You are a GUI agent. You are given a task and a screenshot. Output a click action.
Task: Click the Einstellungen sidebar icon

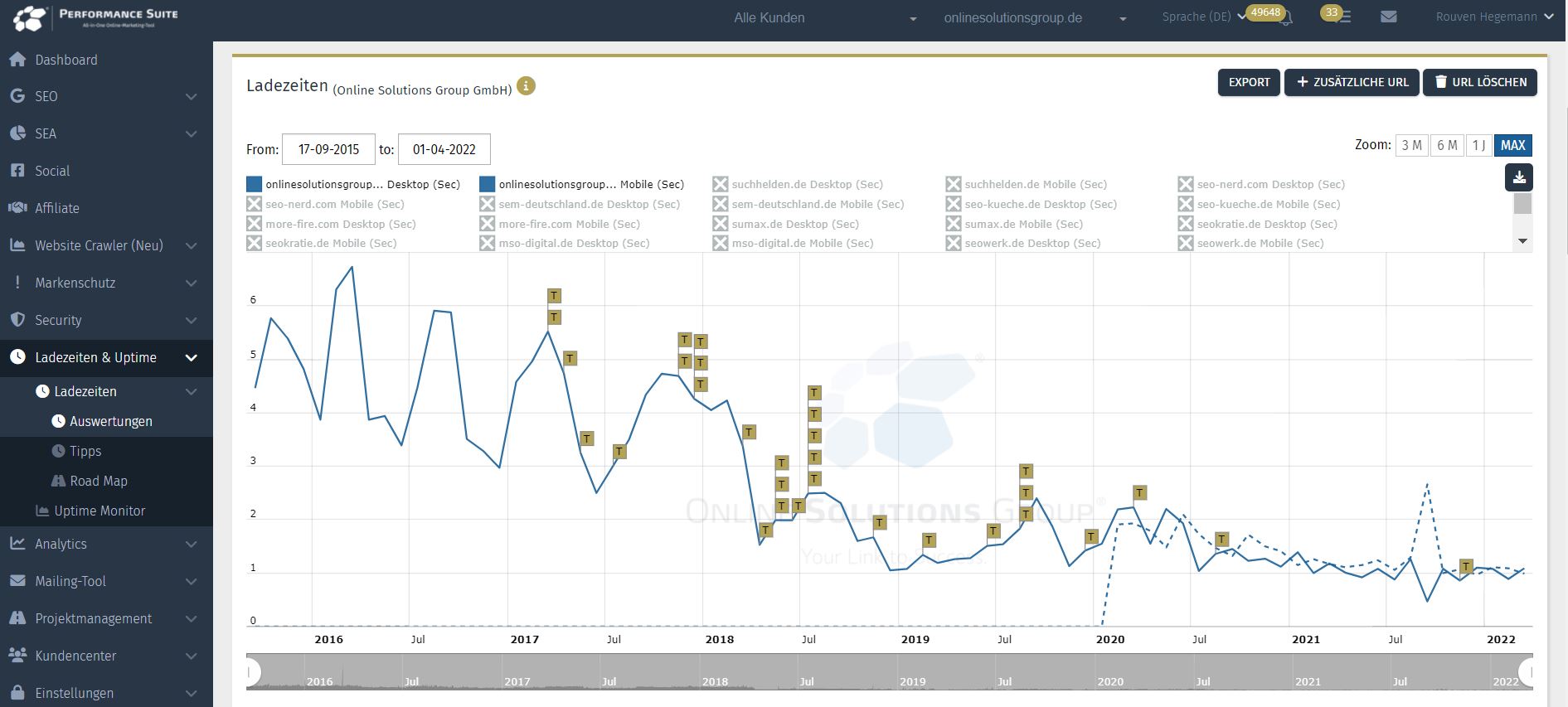click(17, 693)
